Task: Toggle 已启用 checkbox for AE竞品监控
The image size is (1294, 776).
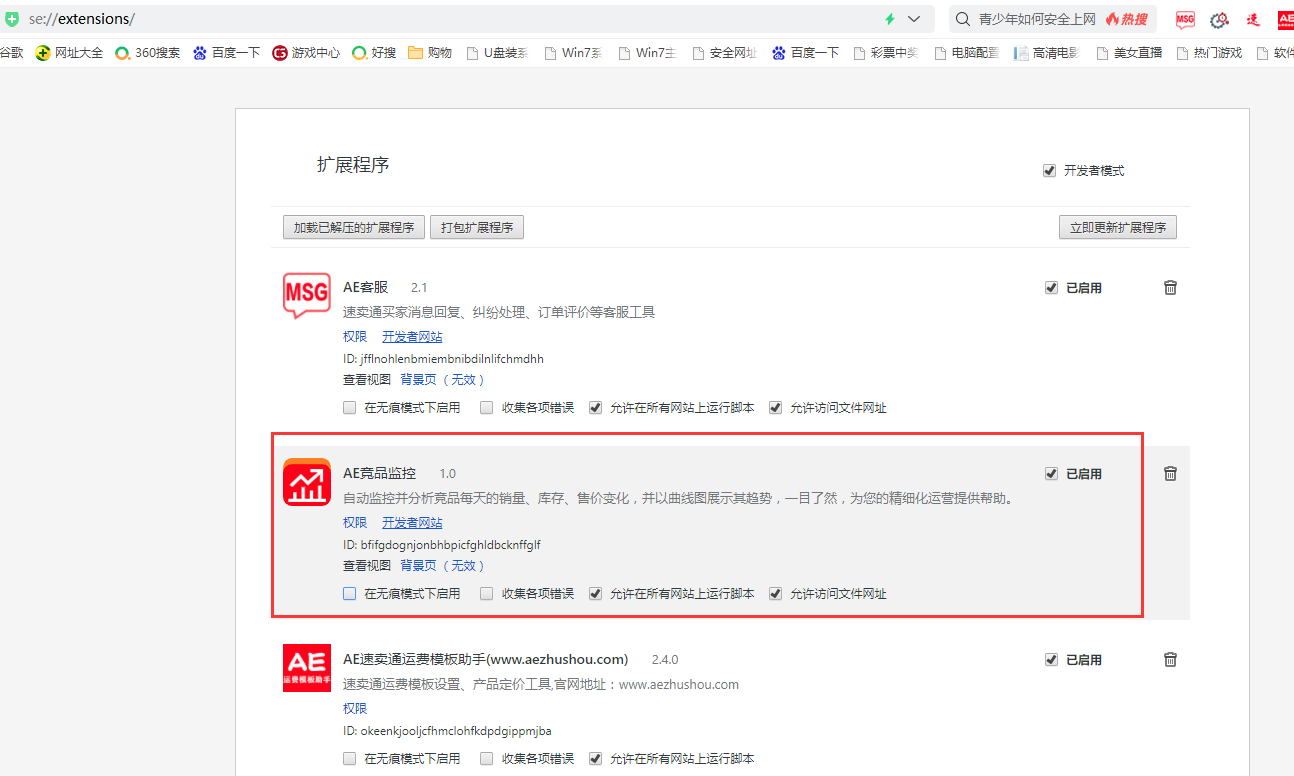Action: (1051, 474)
